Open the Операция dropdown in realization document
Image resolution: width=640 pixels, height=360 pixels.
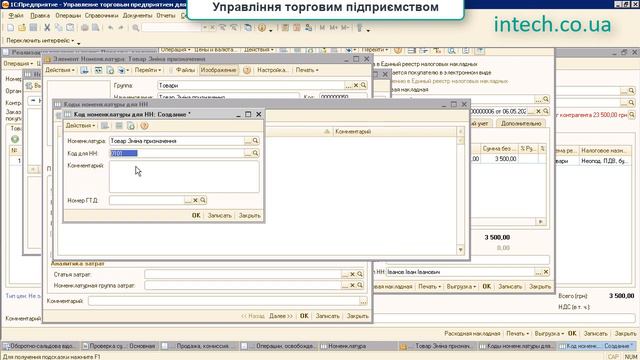tap(18, 64)
